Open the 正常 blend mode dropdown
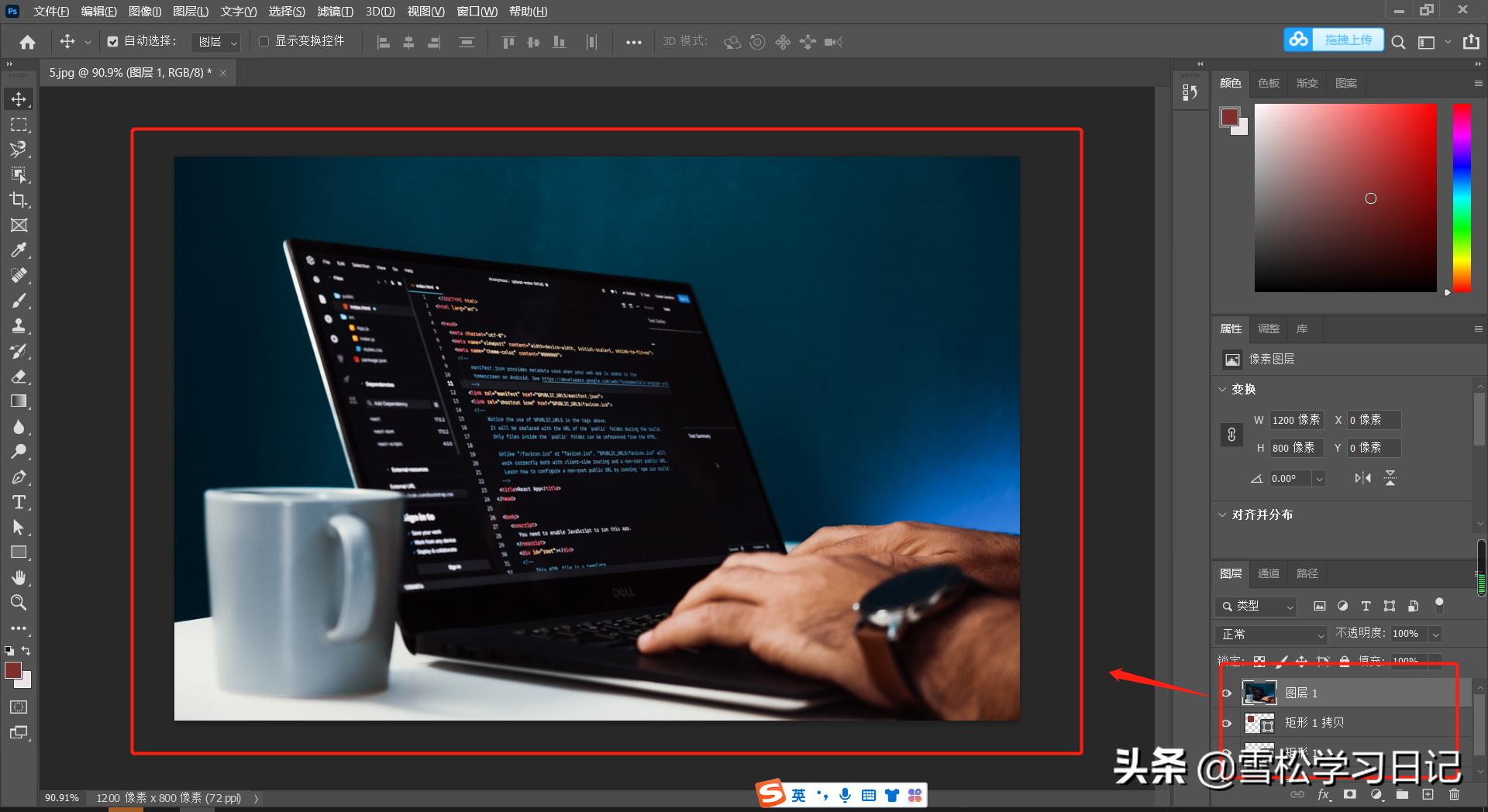Viewport: 1488px width, 812px height. tap(1272, 634)
